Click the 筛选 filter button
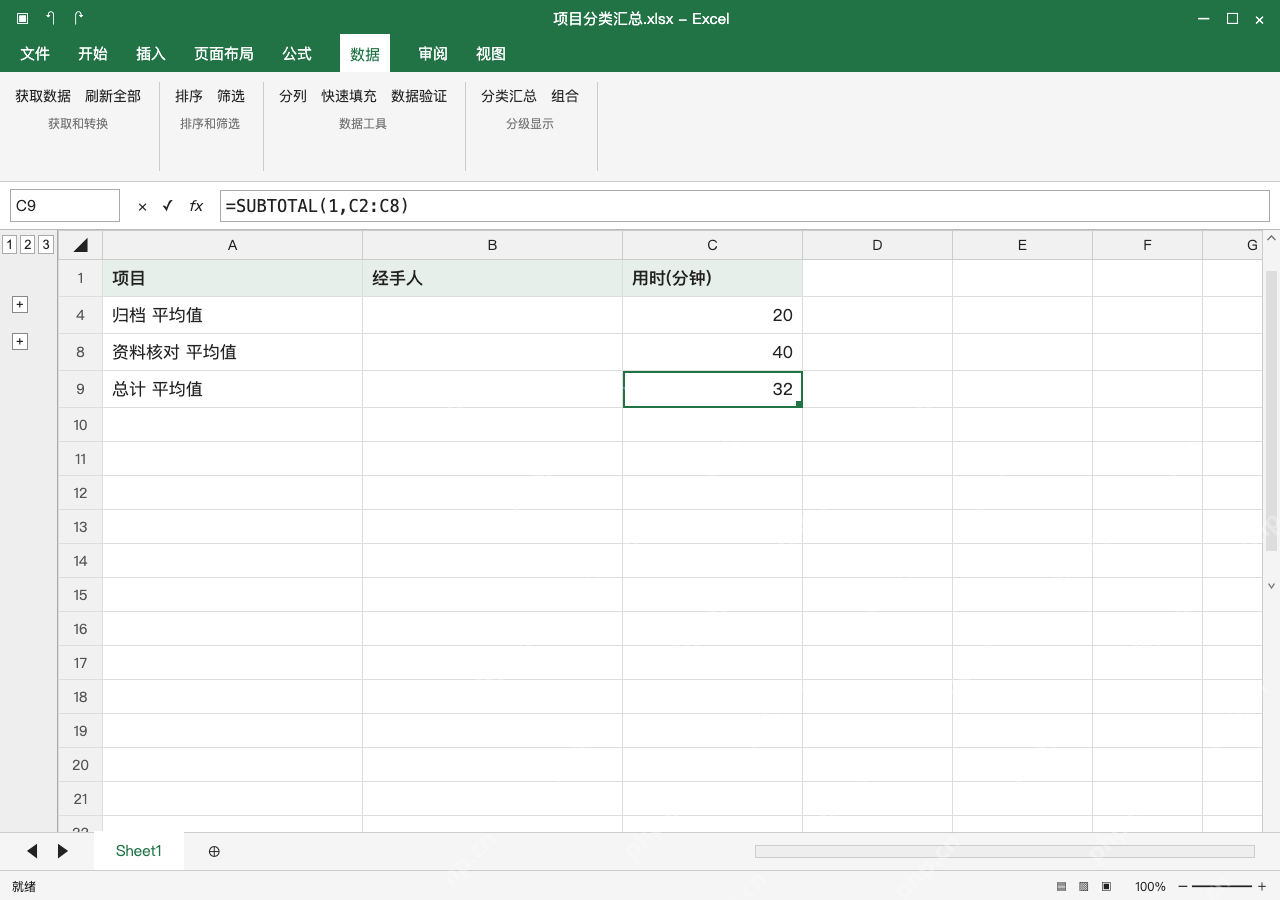 tap(231, 96)
